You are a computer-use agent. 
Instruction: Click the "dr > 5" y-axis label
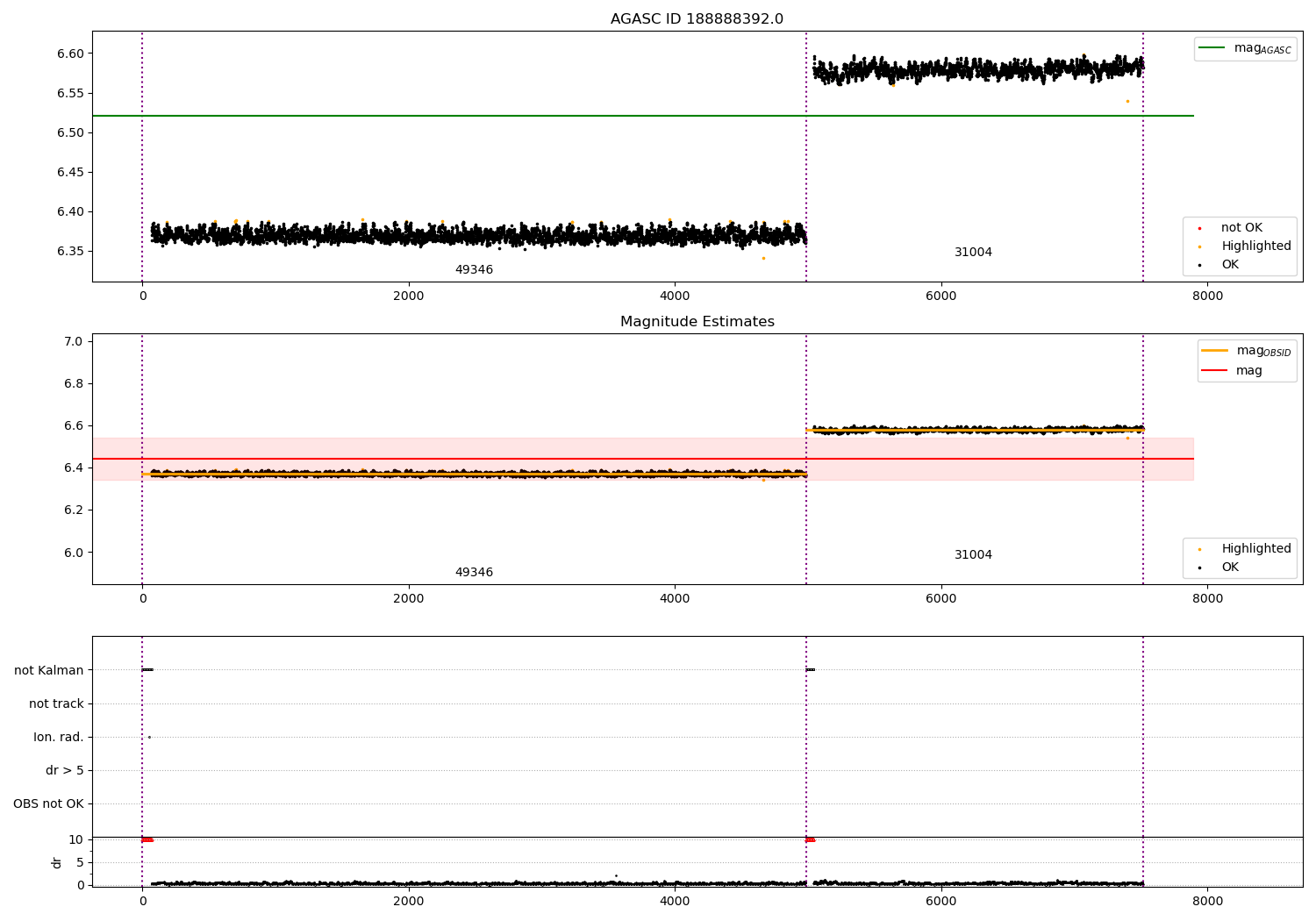[x=65, y=770]
